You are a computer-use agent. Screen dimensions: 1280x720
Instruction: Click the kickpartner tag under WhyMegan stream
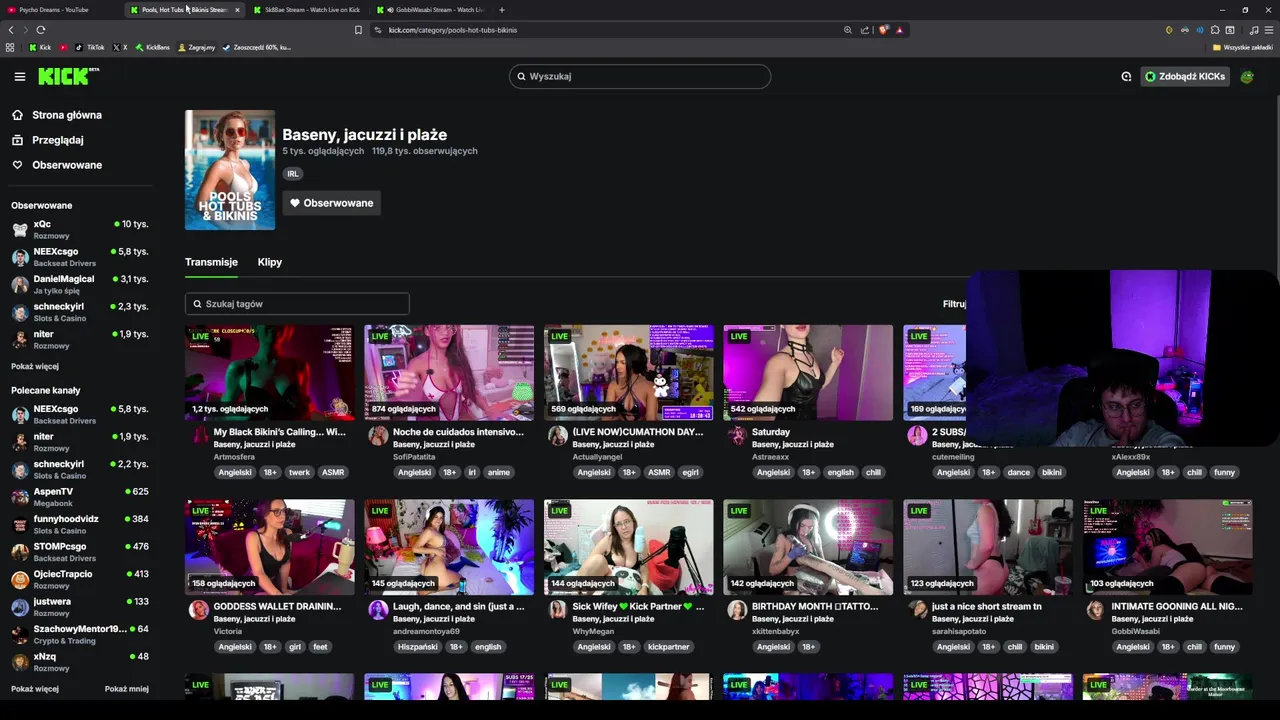coord(668,647)
